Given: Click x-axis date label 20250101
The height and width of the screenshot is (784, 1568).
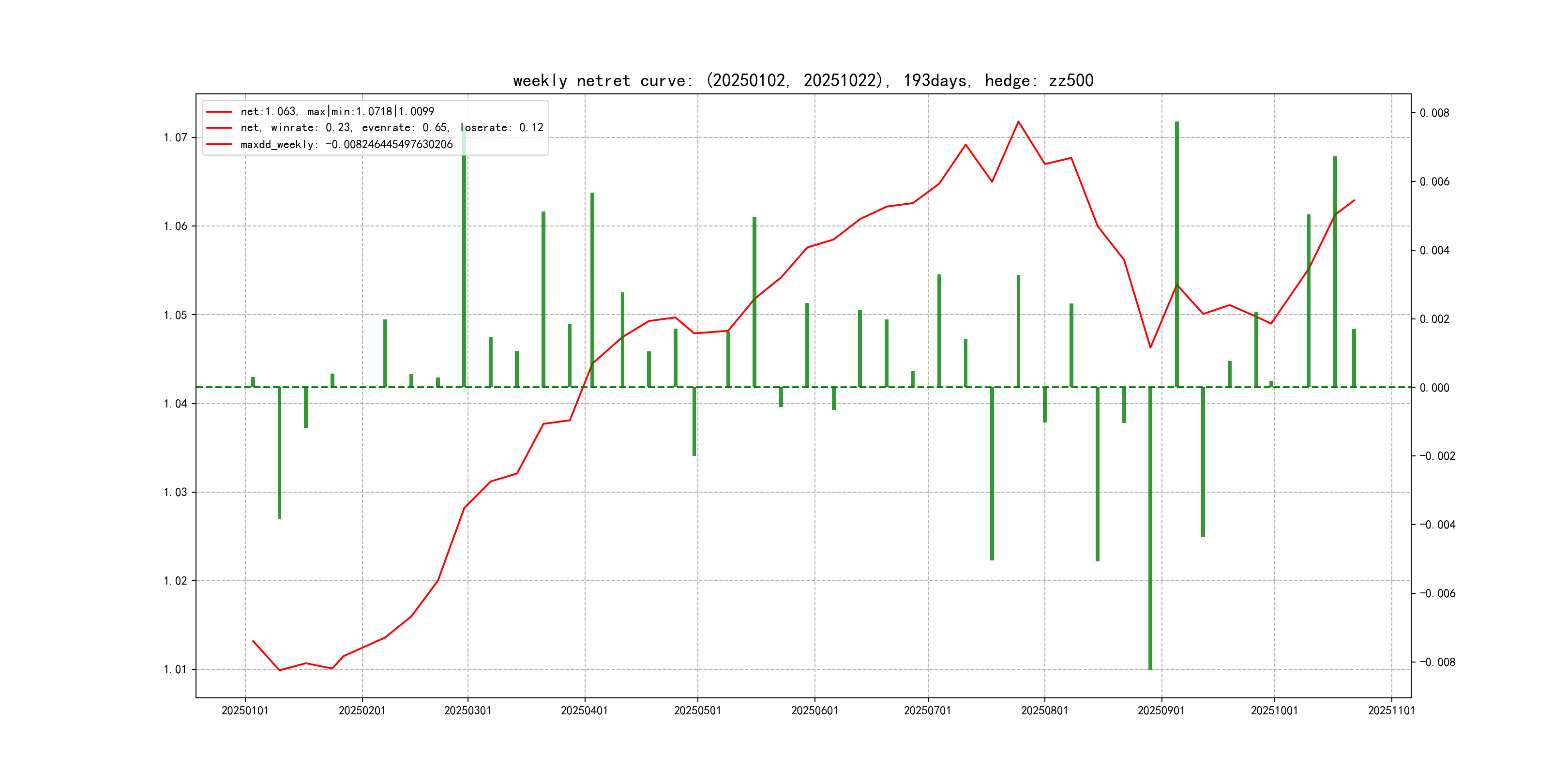Looking at the screenshot, I should 245,710.
